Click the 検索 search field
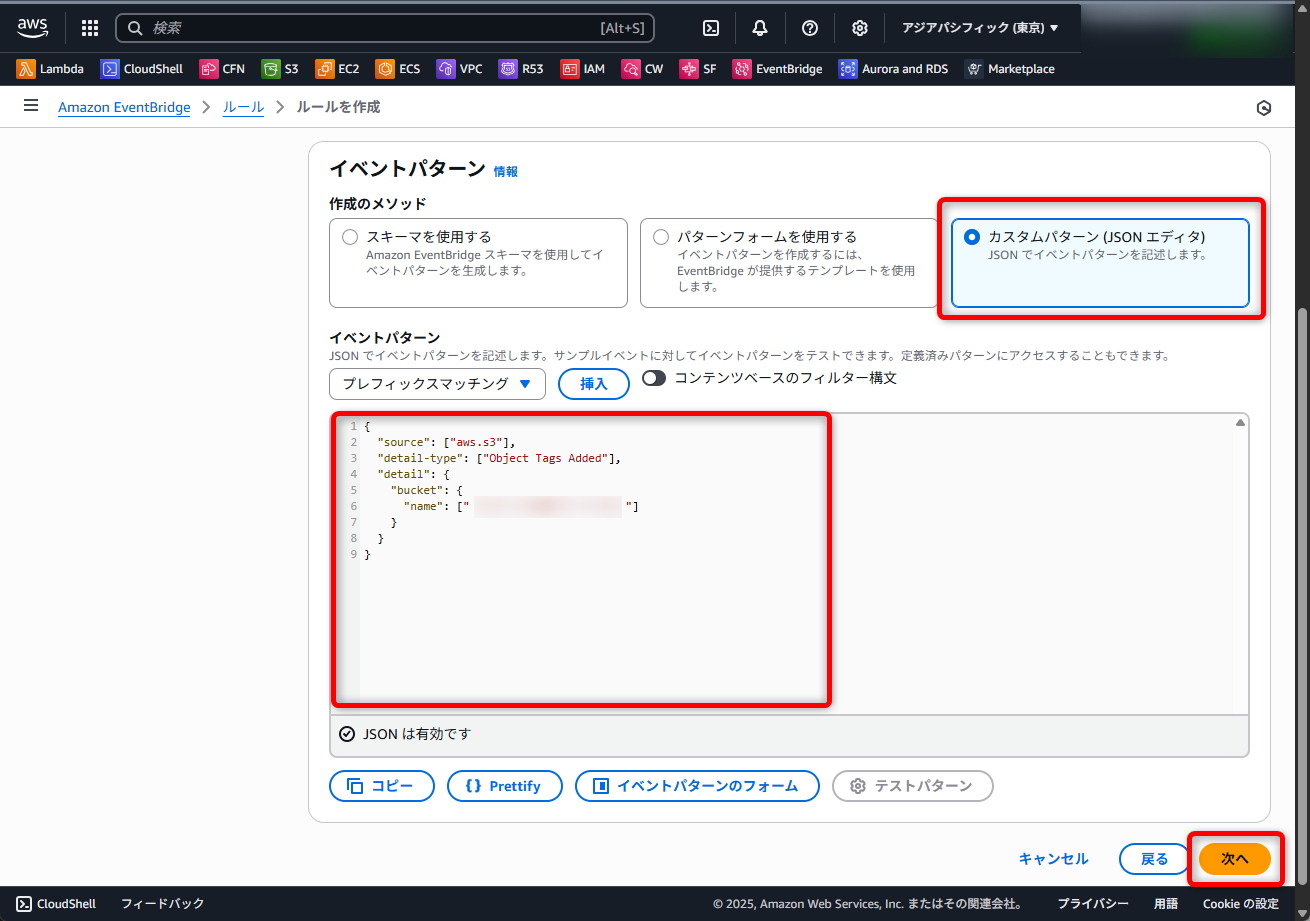Image resolution: width=1310 pixels, height=921 pixels. [385, 28]
